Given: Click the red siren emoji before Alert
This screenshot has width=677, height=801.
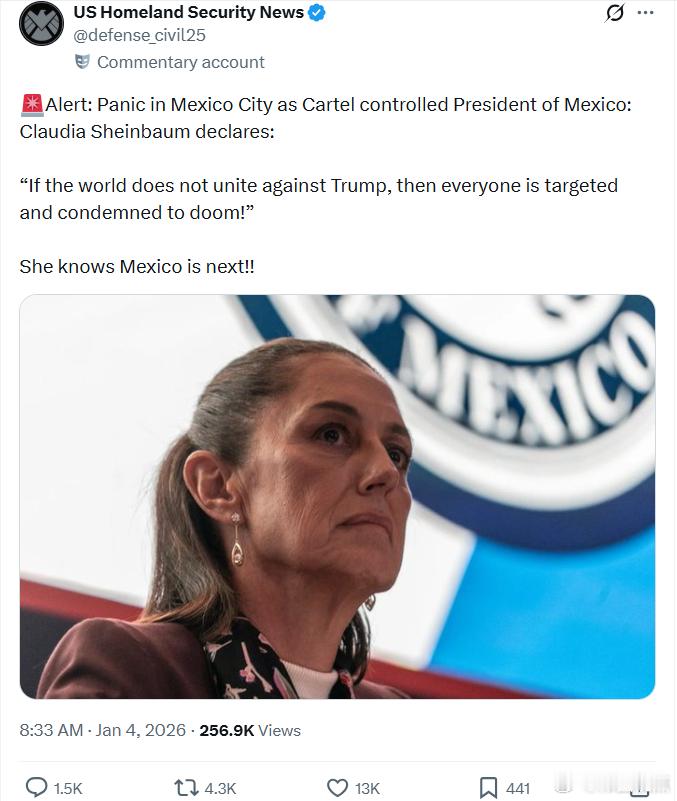Looking at the screenshot, I should tap(32, 105).
